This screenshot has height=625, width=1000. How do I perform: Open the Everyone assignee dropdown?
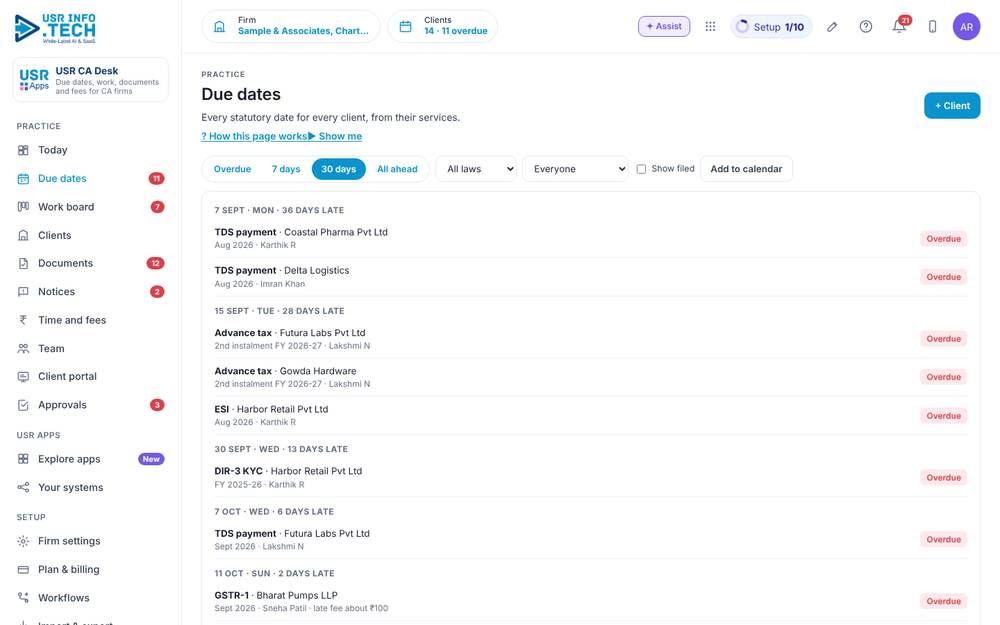(575, 169)
